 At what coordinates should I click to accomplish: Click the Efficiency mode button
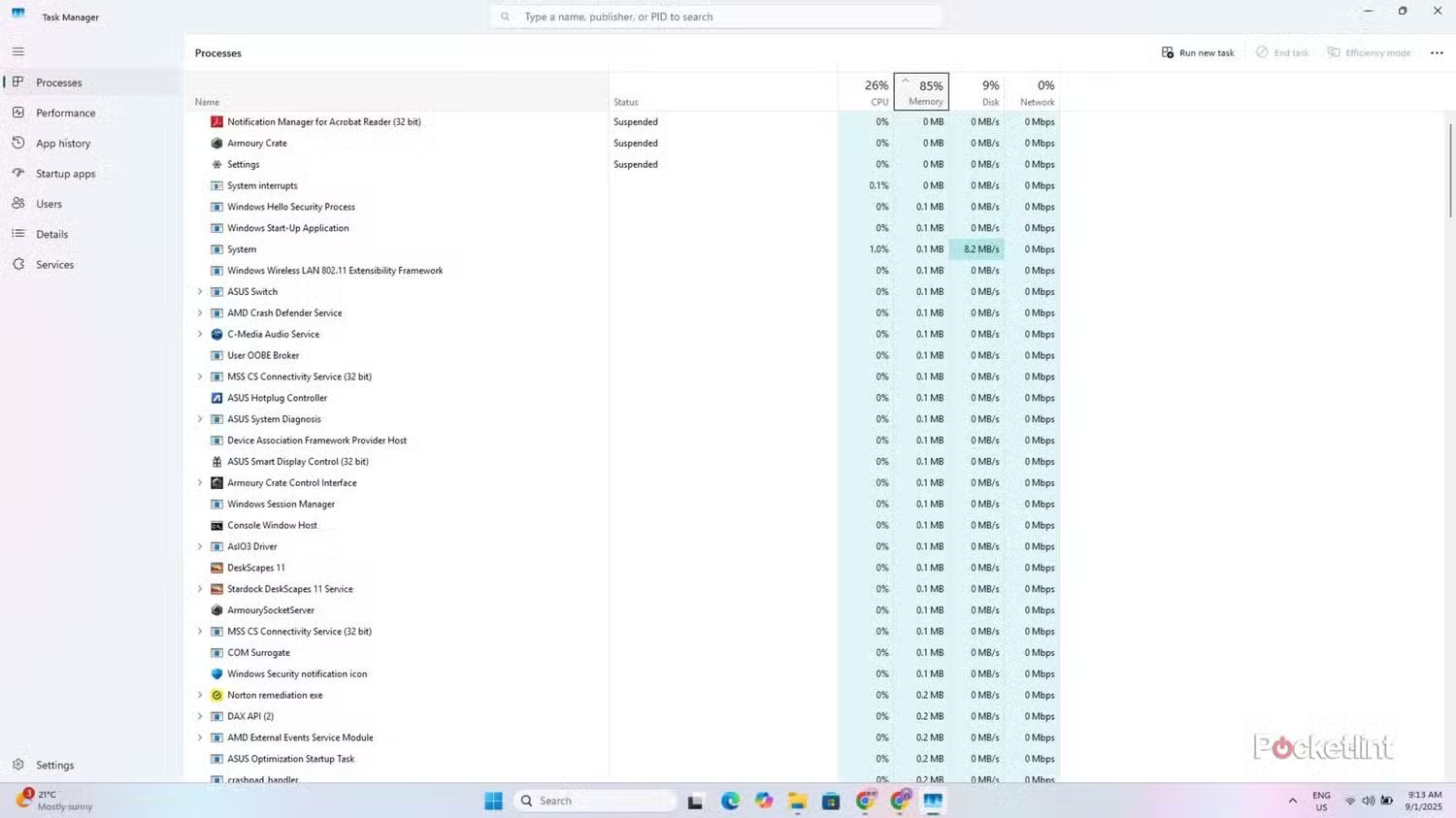tap(1370, 53)
